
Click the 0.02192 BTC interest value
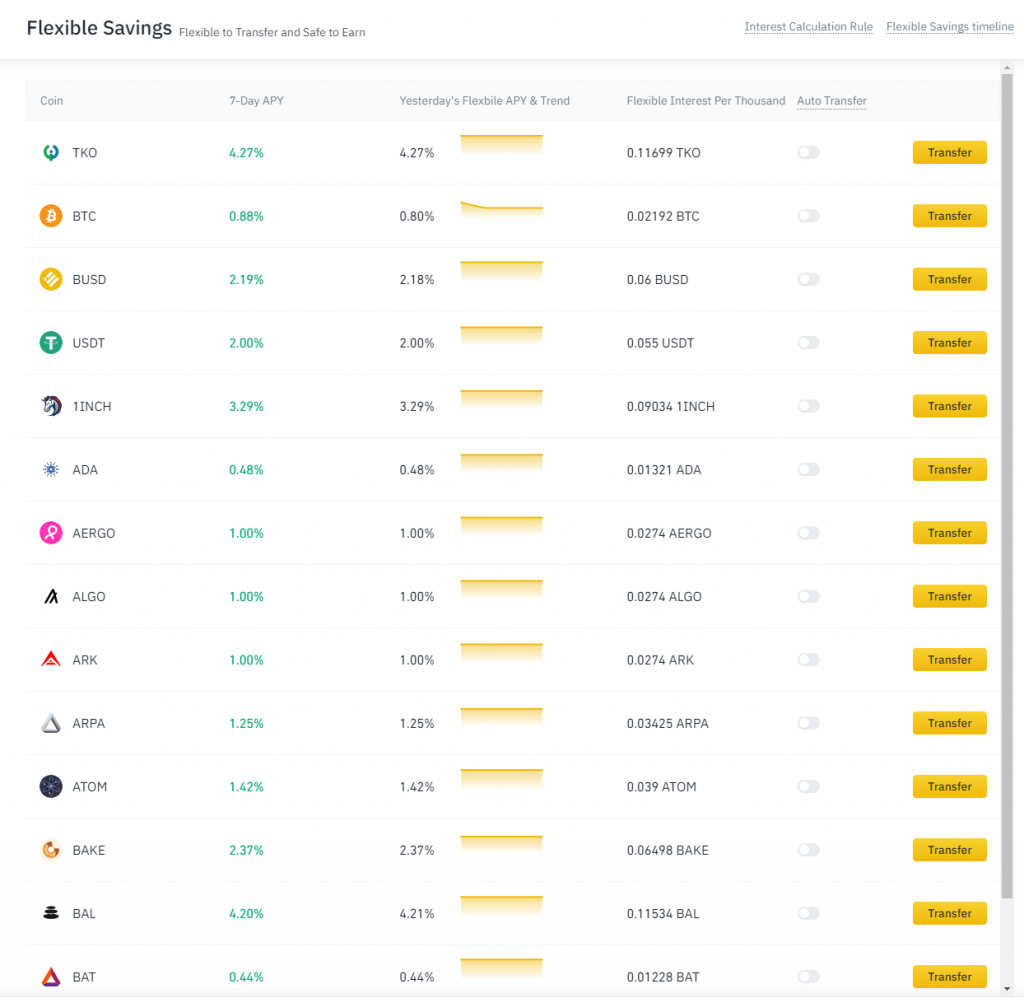(663, 216)
